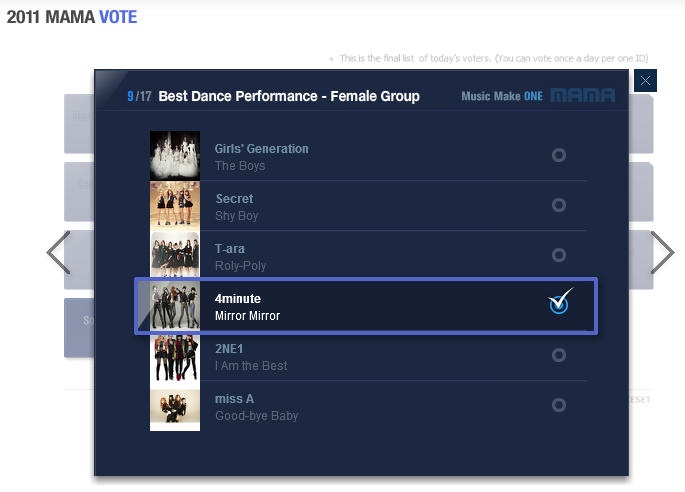Go to the next category arrow
The image size is (685, 492).
[x=662, y=252]
